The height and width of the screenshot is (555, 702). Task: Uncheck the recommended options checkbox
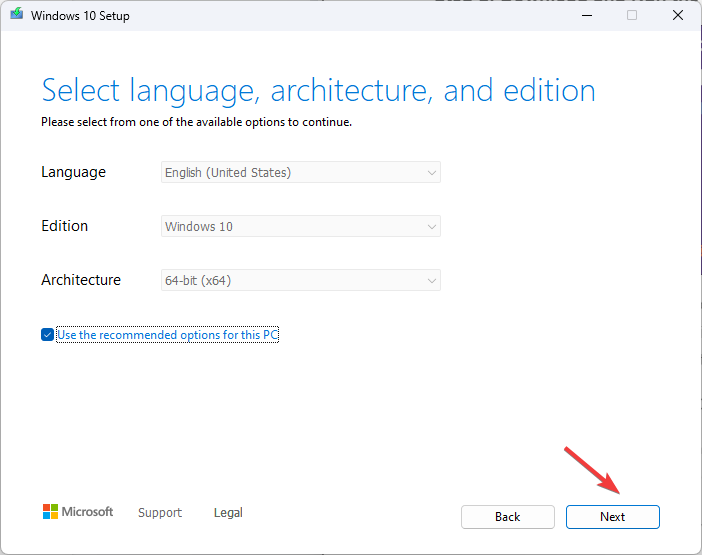[48, 335]
